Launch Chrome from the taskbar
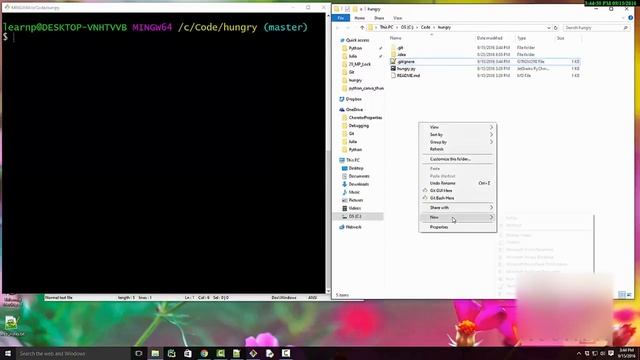The image size is (640, 360). tap(204, 353)
